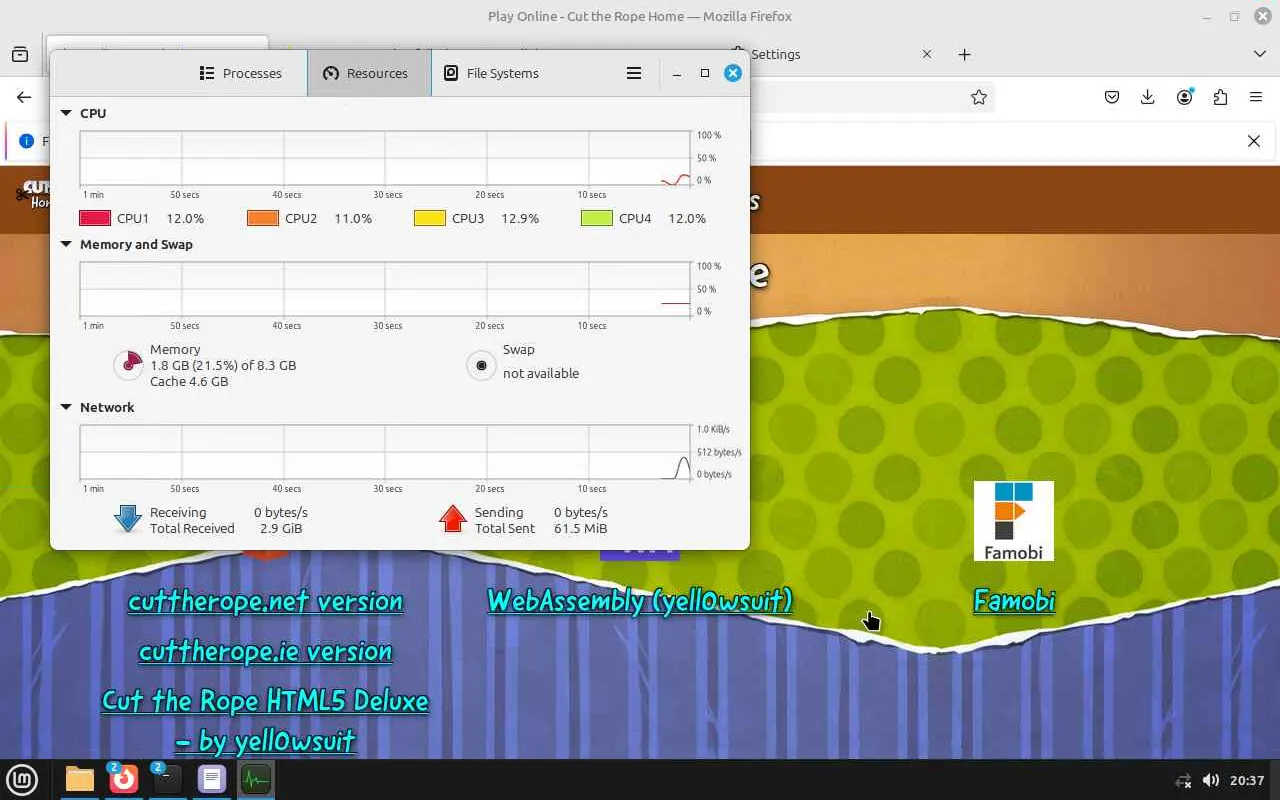Open the Terminal from the taskbar
Image resolution: width=1280 pixels, height=800 pixels.
(x=168, y=778)
